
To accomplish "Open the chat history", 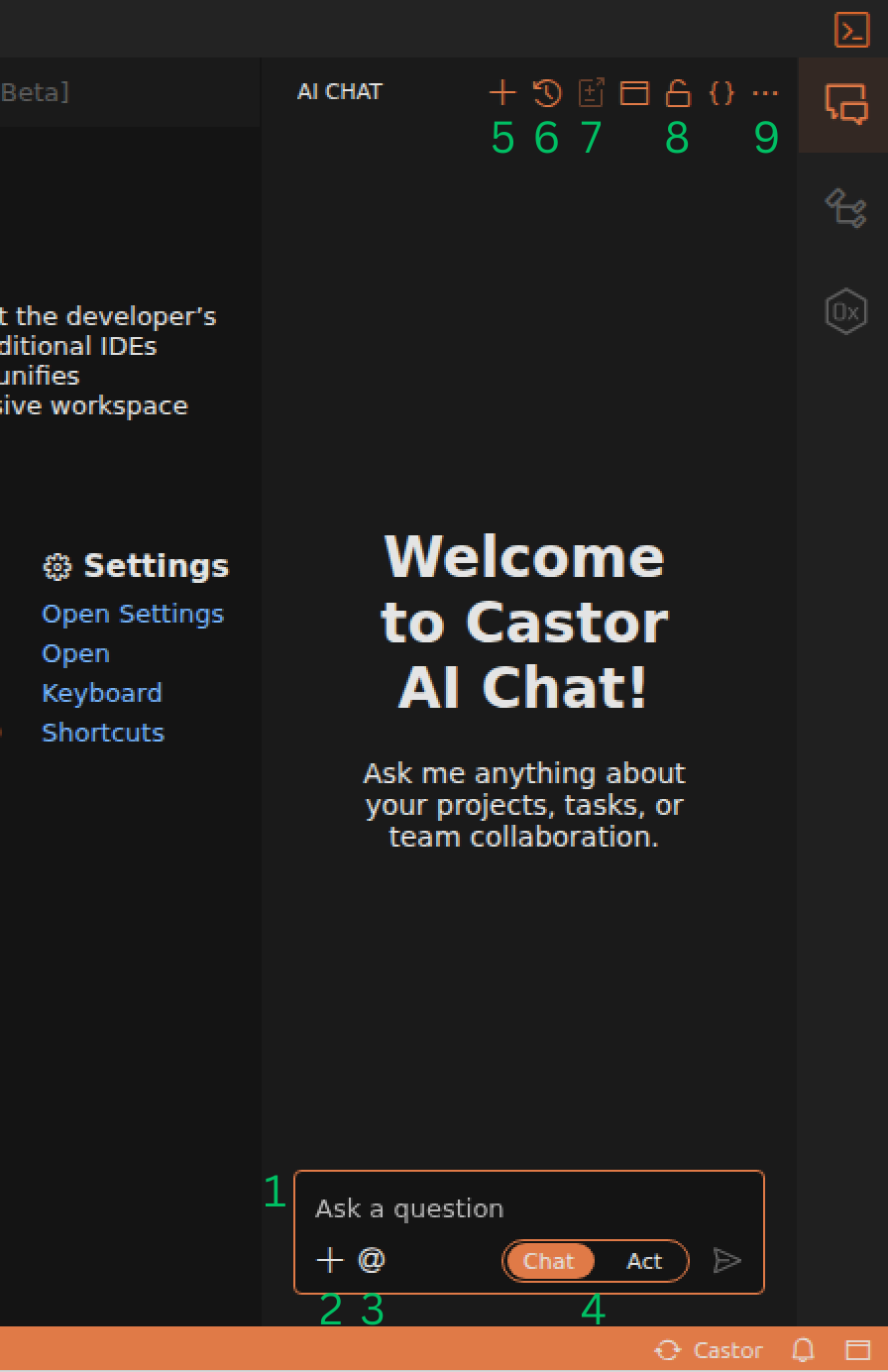I will 546,91.
